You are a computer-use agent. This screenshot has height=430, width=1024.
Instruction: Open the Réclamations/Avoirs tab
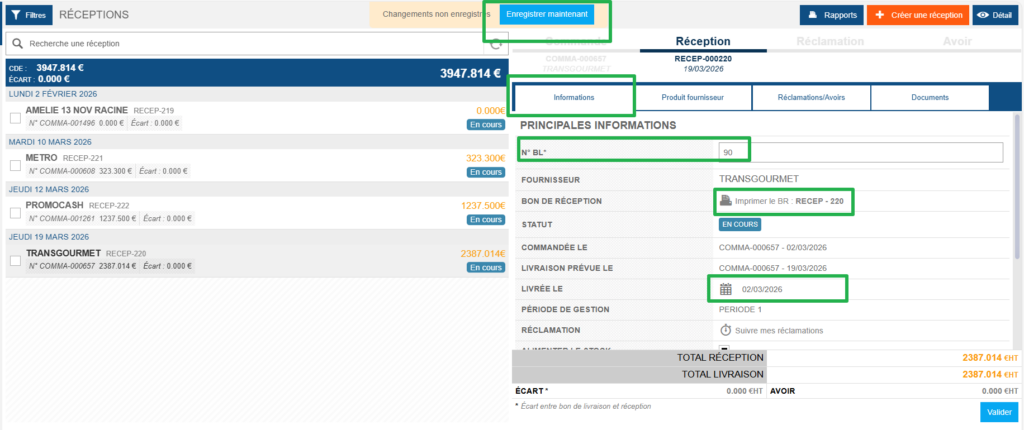(810, 98)
